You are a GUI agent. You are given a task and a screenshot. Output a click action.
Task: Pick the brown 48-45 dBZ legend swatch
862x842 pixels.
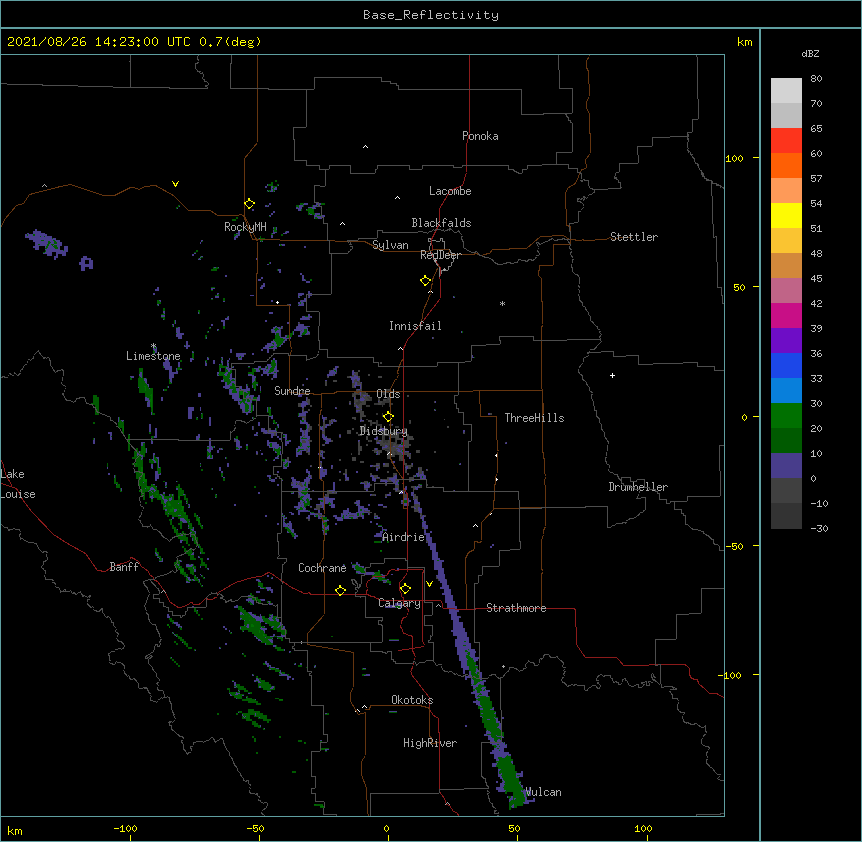click(x=786, y=265)
